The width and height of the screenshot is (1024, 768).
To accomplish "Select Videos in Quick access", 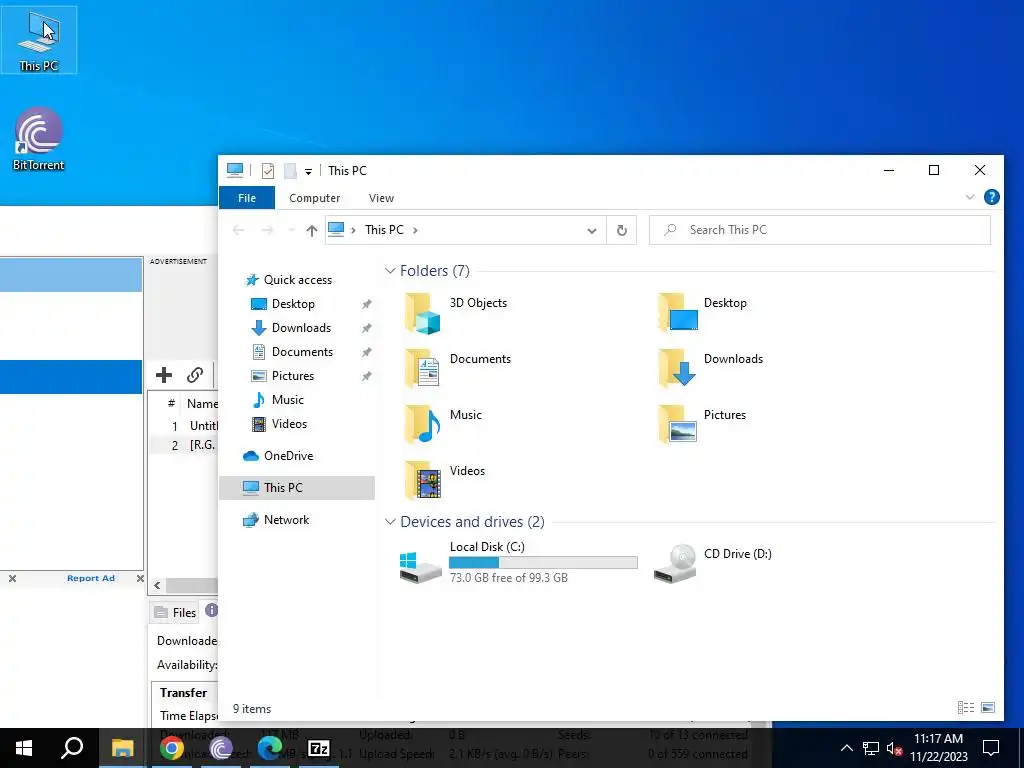I will pos(279,424).
